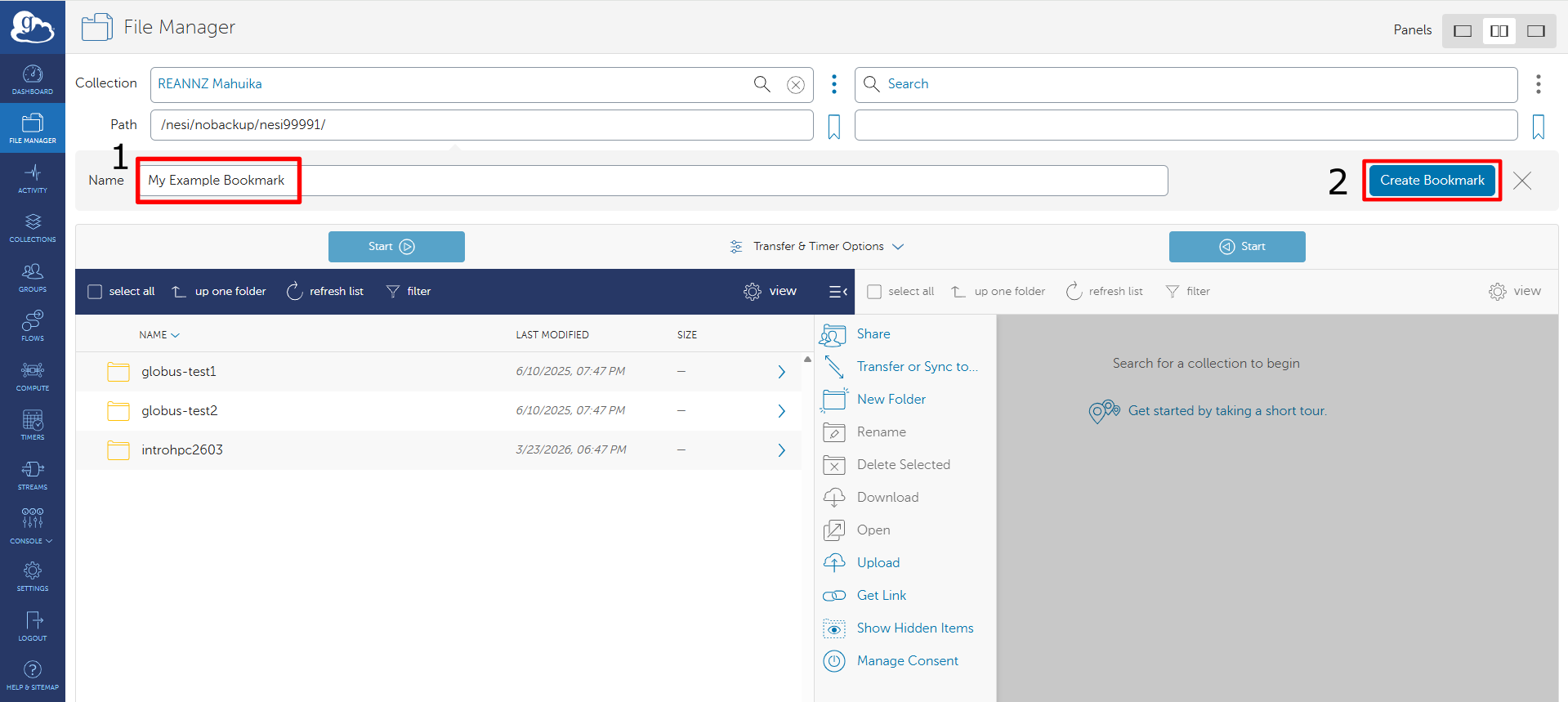
Task: Check select all in right panel
Action: pyautogui.click(x=874, y=292)
